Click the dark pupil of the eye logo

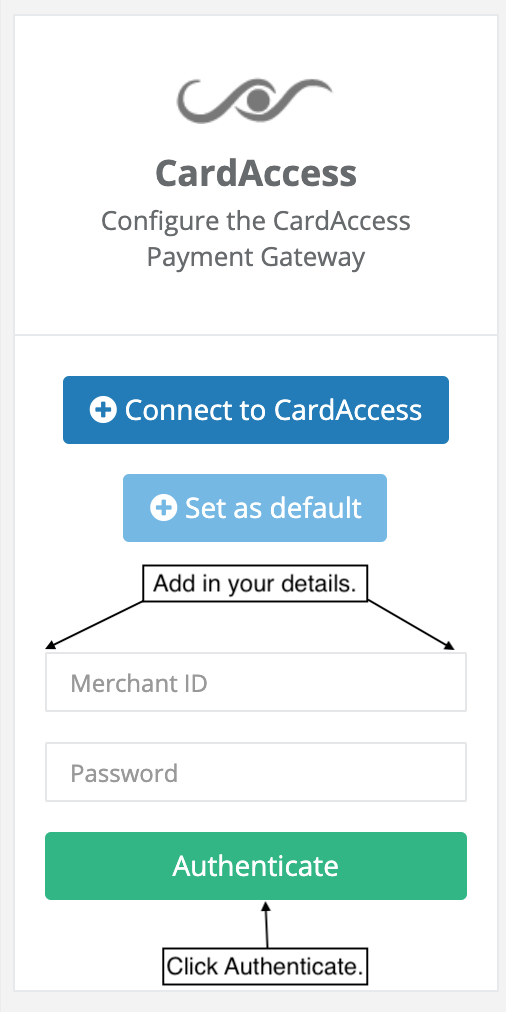pyautogui.click(x=258, y=98)
